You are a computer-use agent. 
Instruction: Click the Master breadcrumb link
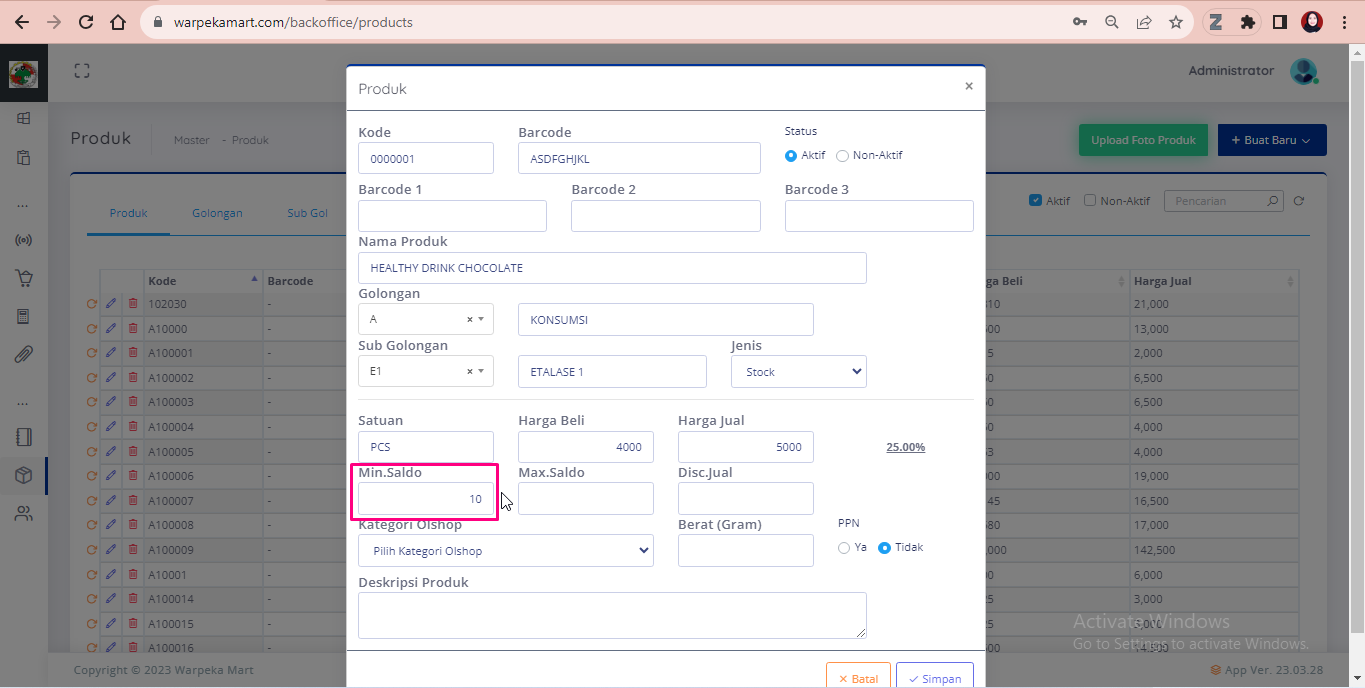click(x=192, y=140)
